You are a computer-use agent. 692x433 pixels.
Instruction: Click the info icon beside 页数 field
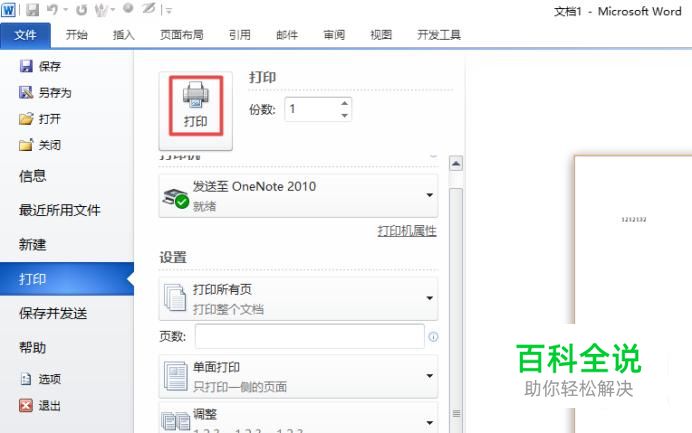[433, 337]
